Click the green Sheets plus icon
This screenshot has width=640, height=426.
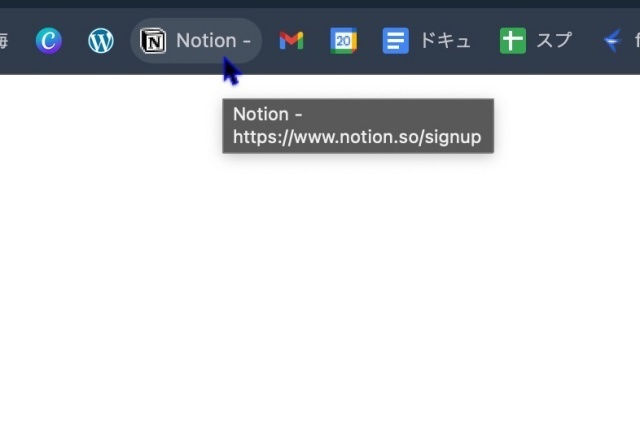coord(513,40)
